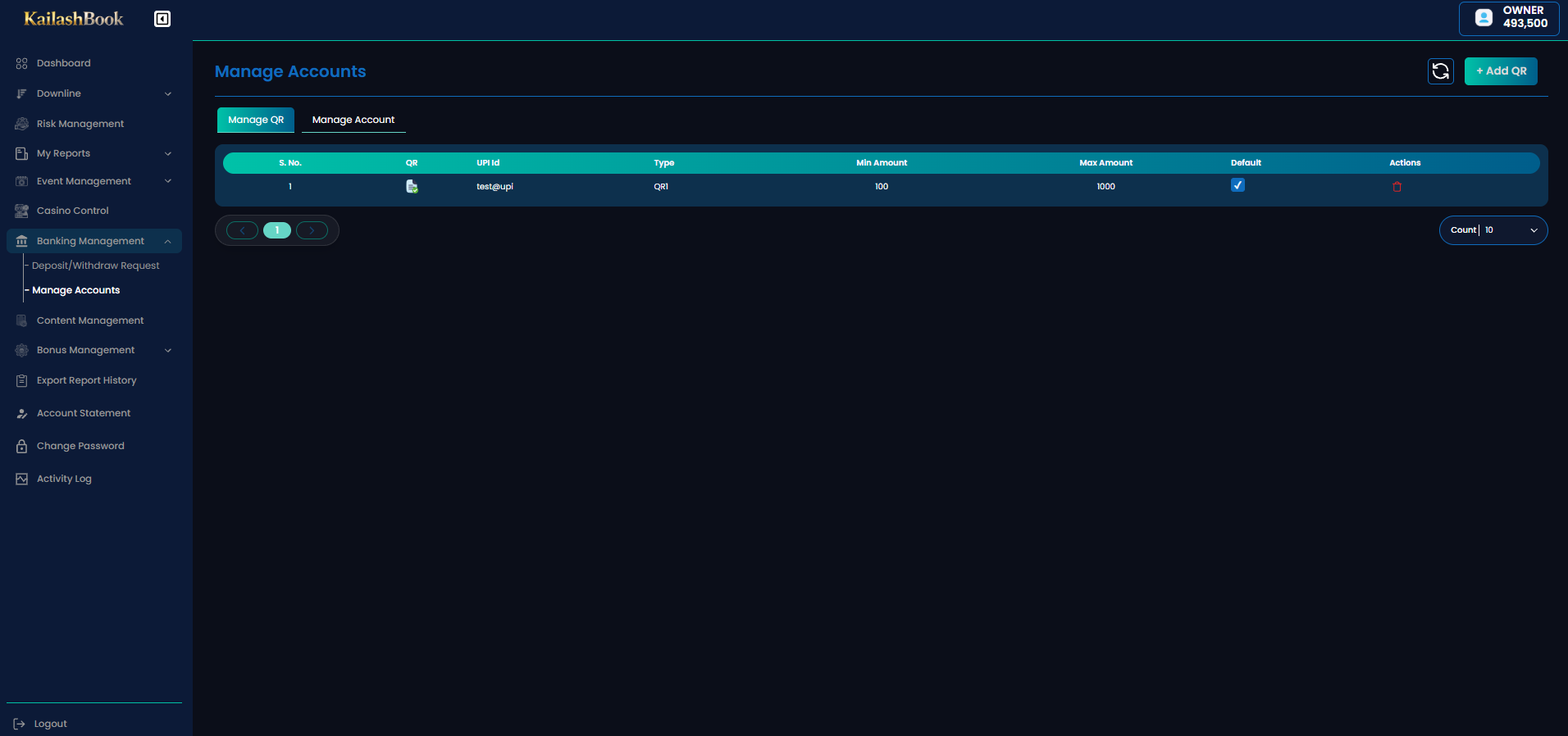This screenshot has width=1568, height=736.
Task: Click the Event Management icon
Action: pyautogui.click(x=22, y=181)
